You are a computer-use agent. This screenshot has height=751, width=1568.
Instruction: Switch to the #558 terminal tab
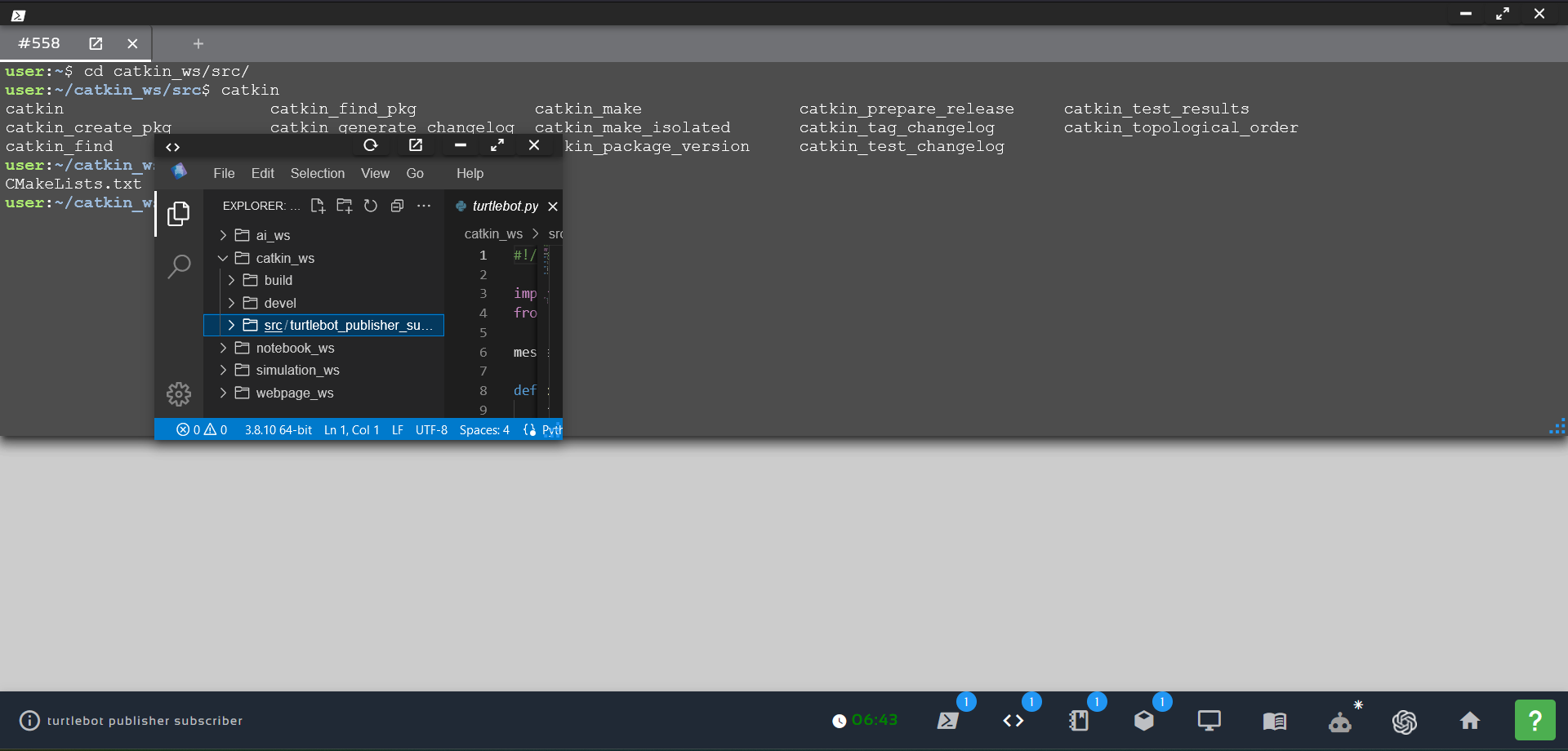coord(39,43)
